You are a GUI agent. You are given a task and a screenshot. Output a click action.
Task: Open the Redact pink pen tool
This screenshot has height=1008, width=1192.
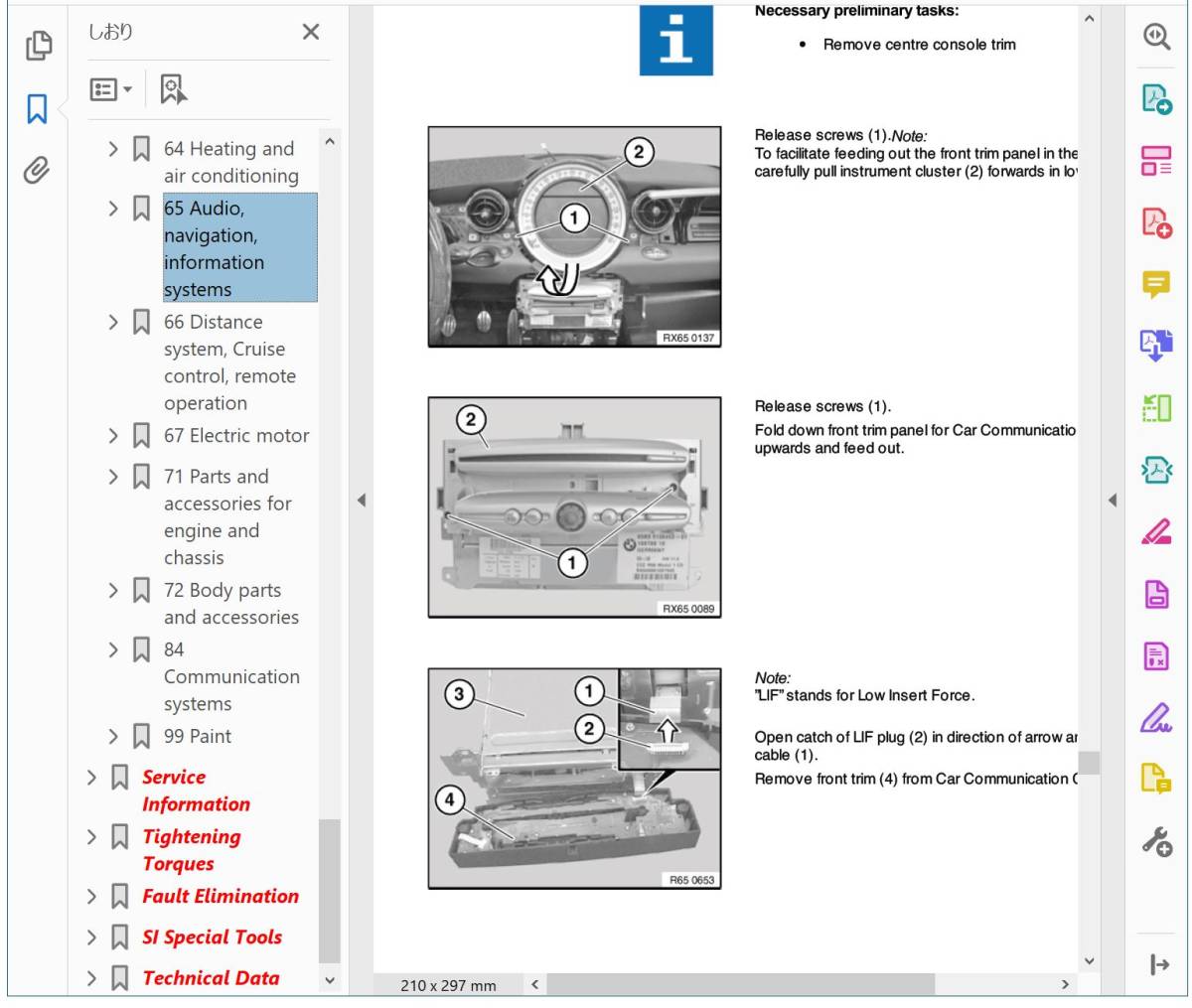[x=1156, y=532]
